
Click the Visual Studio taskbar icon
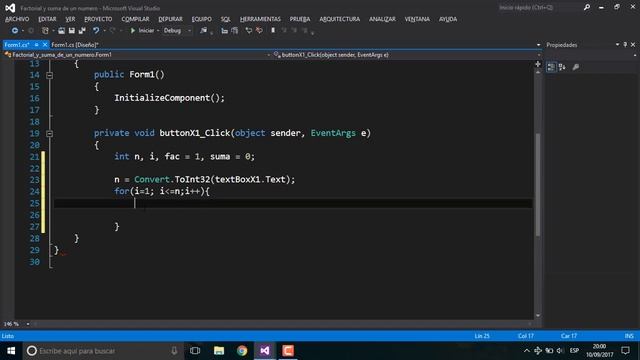pyautogui.click(x=265, y=351)
